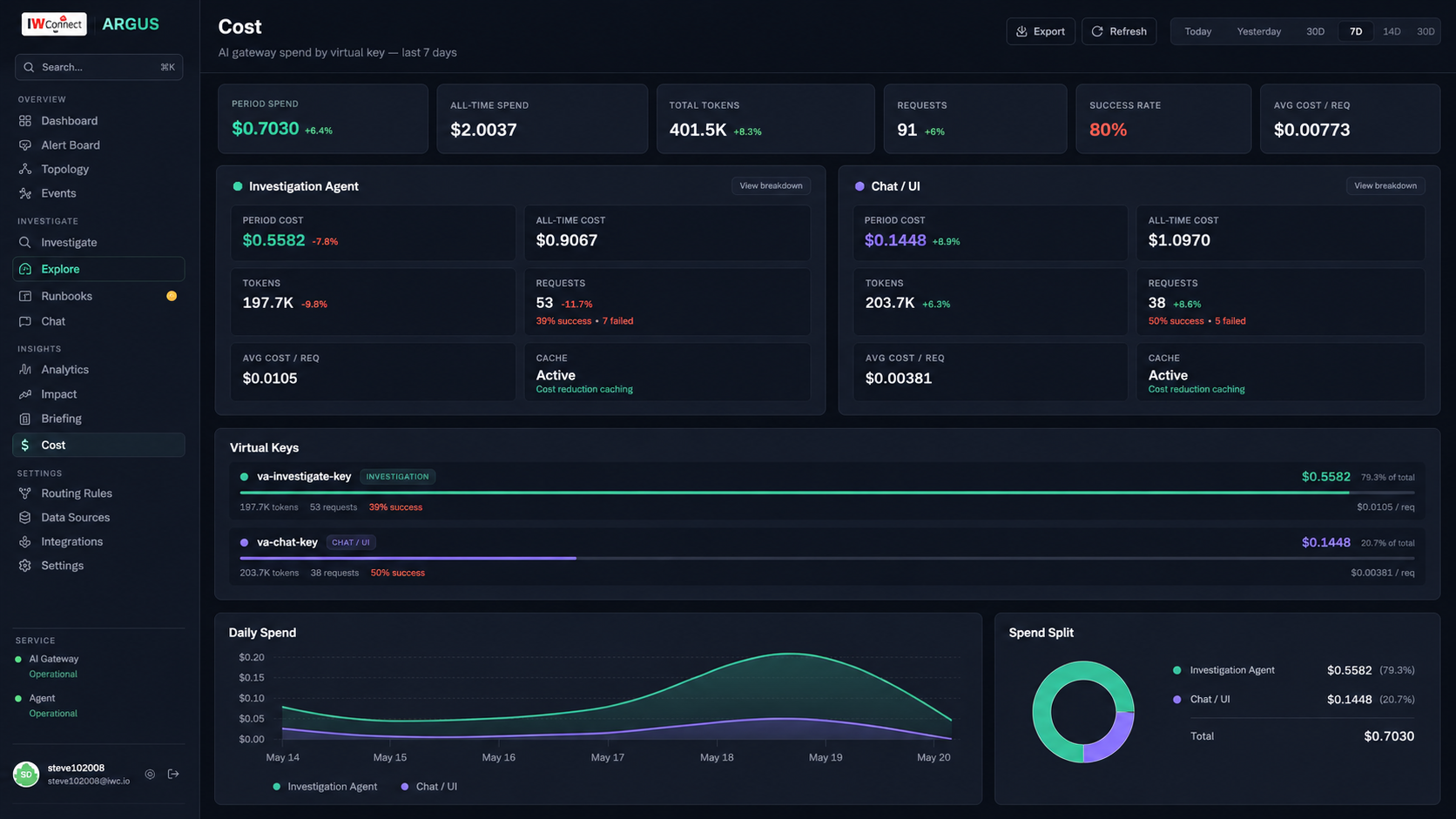Click the '50% success • 5 failed' text

pyautogui.click(x=1196, y=321)
